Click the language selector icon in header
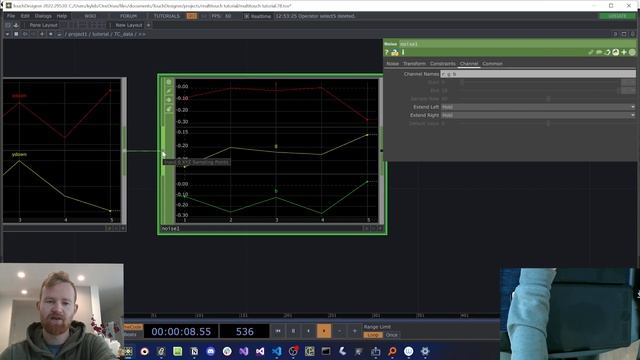Screen dimensions: 640x360 click(616, 52)
